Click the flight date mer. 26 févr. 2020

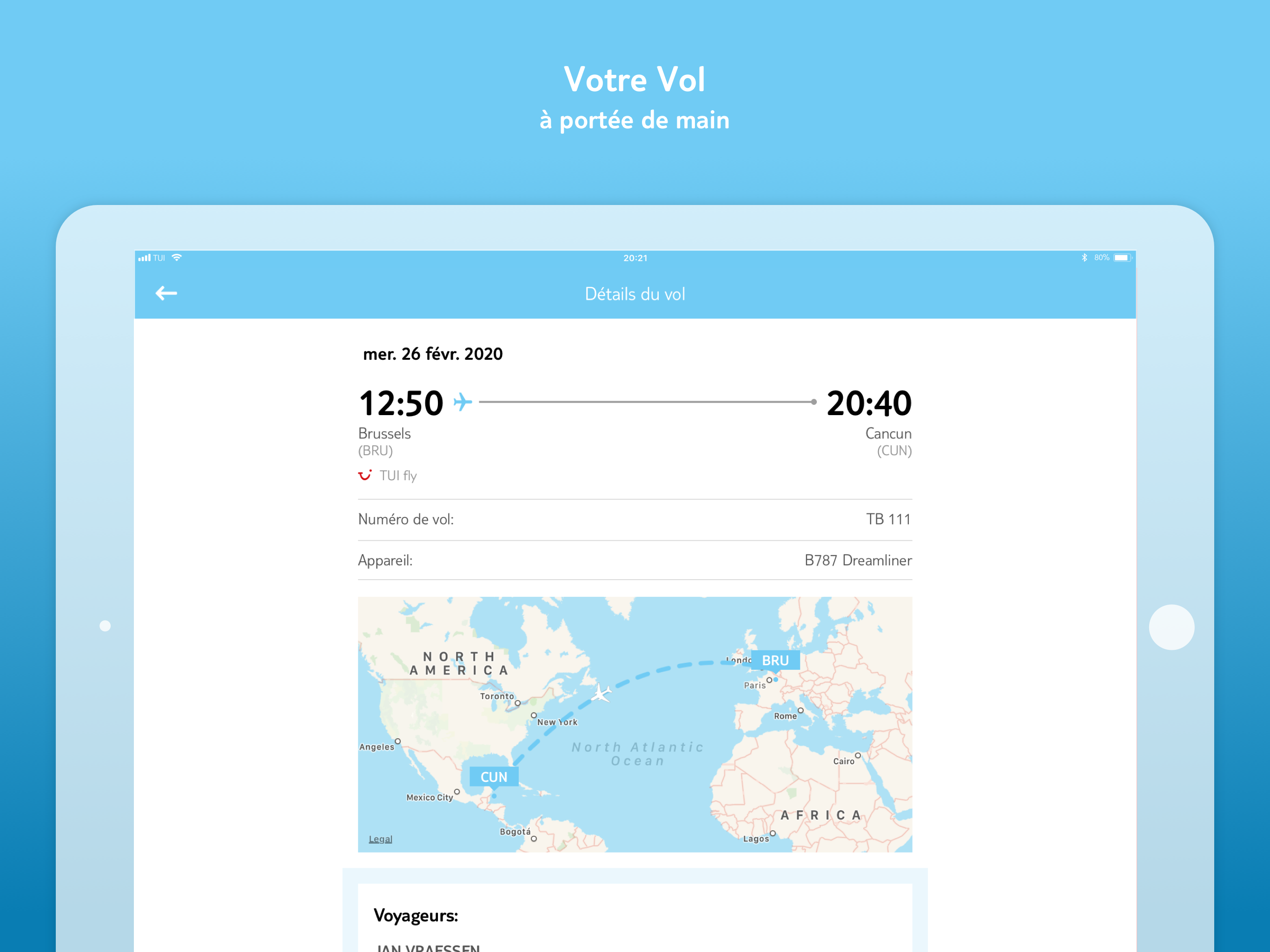tap(433, 354)
